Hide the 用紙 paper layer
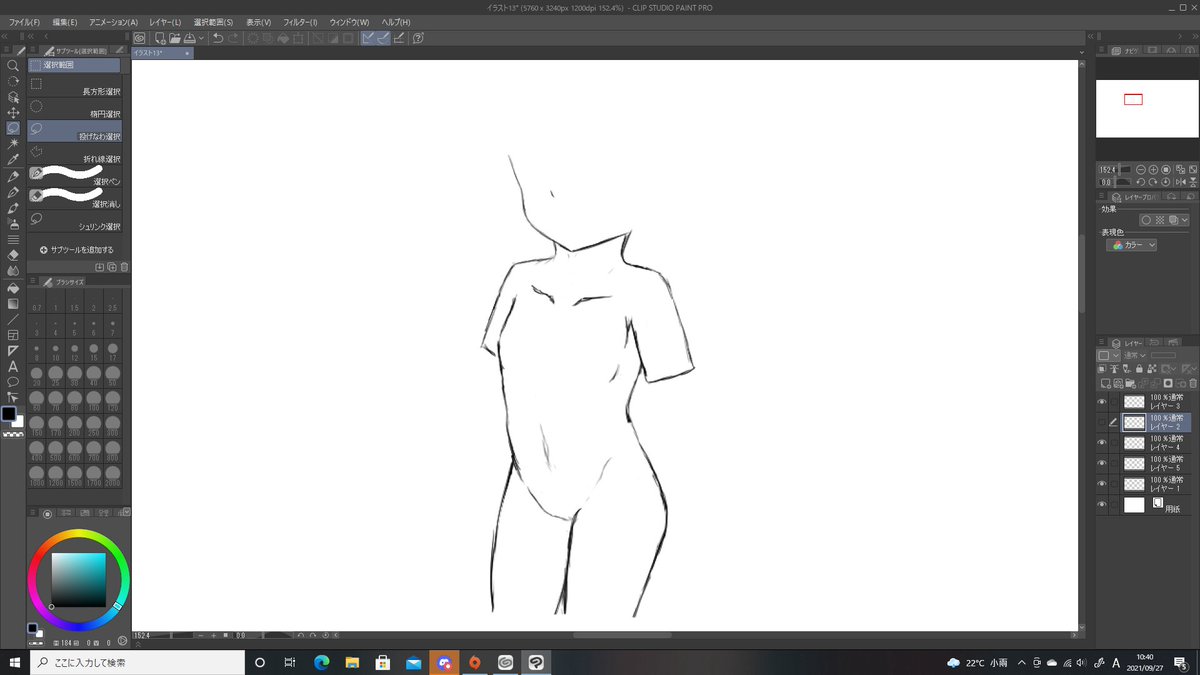Screen dimensions: 1200x675 point(1102,505)
